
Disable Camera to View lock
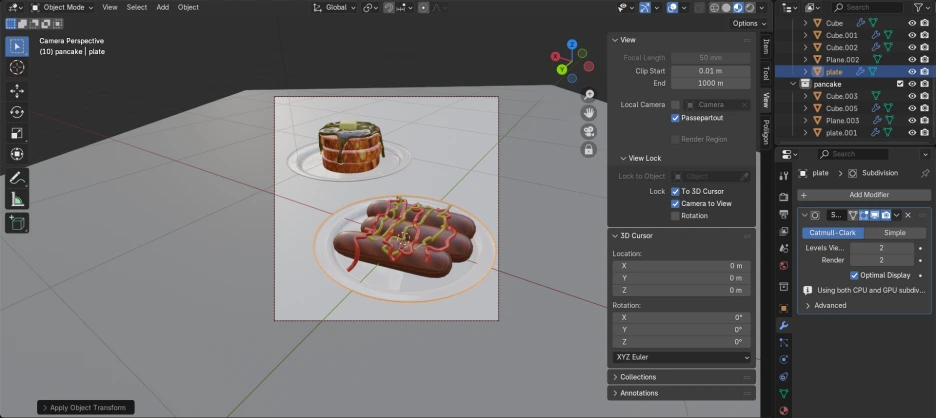pyautogui.click(x=675, y=203)
